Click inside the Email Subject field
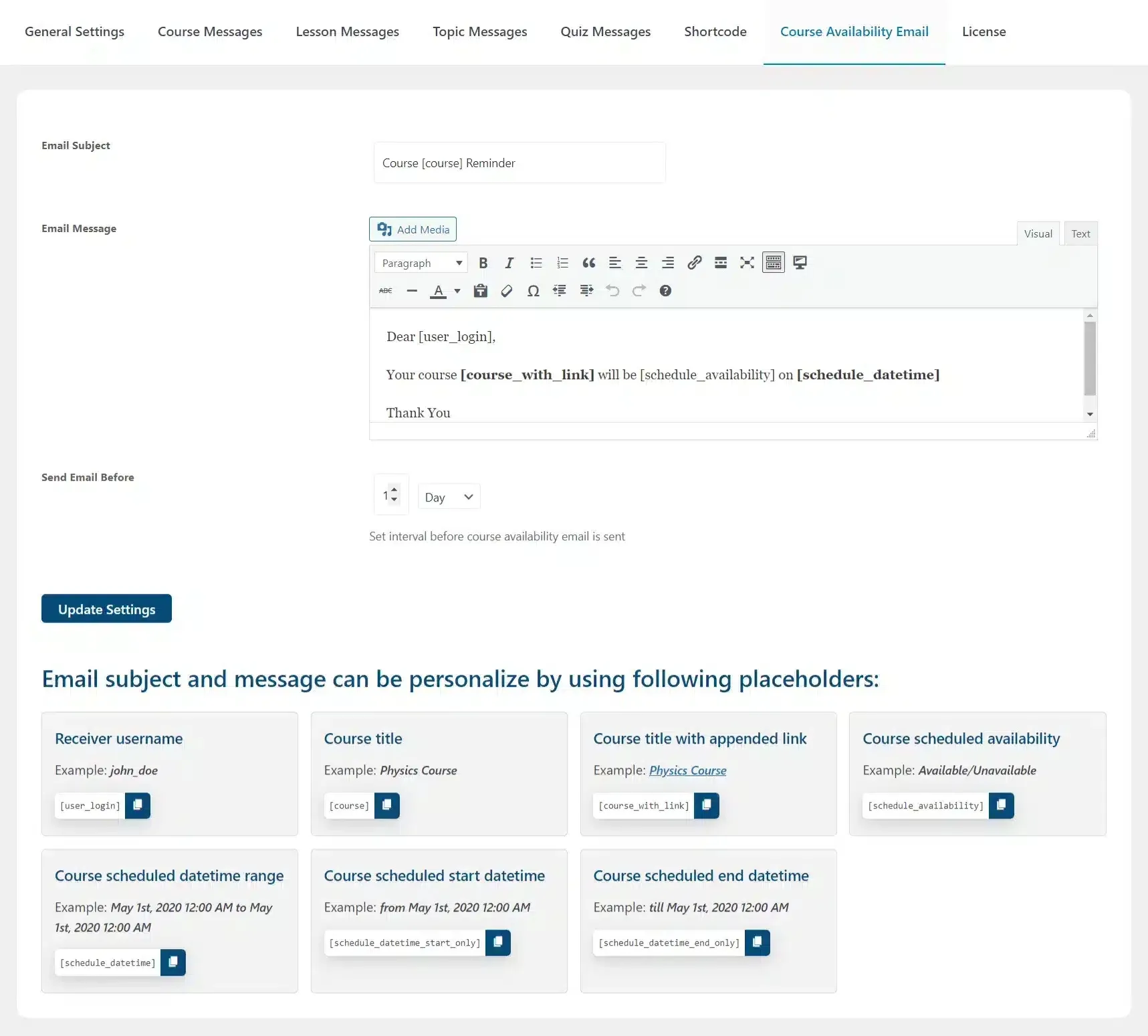This screenshot has height=1036, width=1148. click(519, 163)
